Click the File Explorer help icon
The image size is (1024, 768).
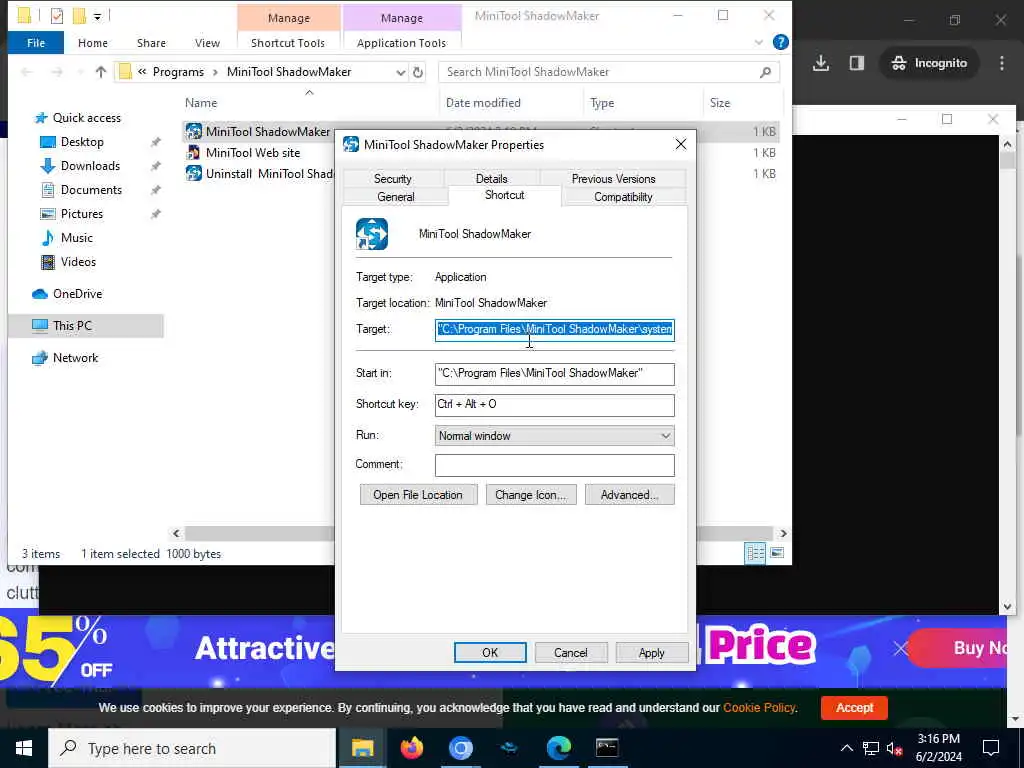[x=780, y=42]
